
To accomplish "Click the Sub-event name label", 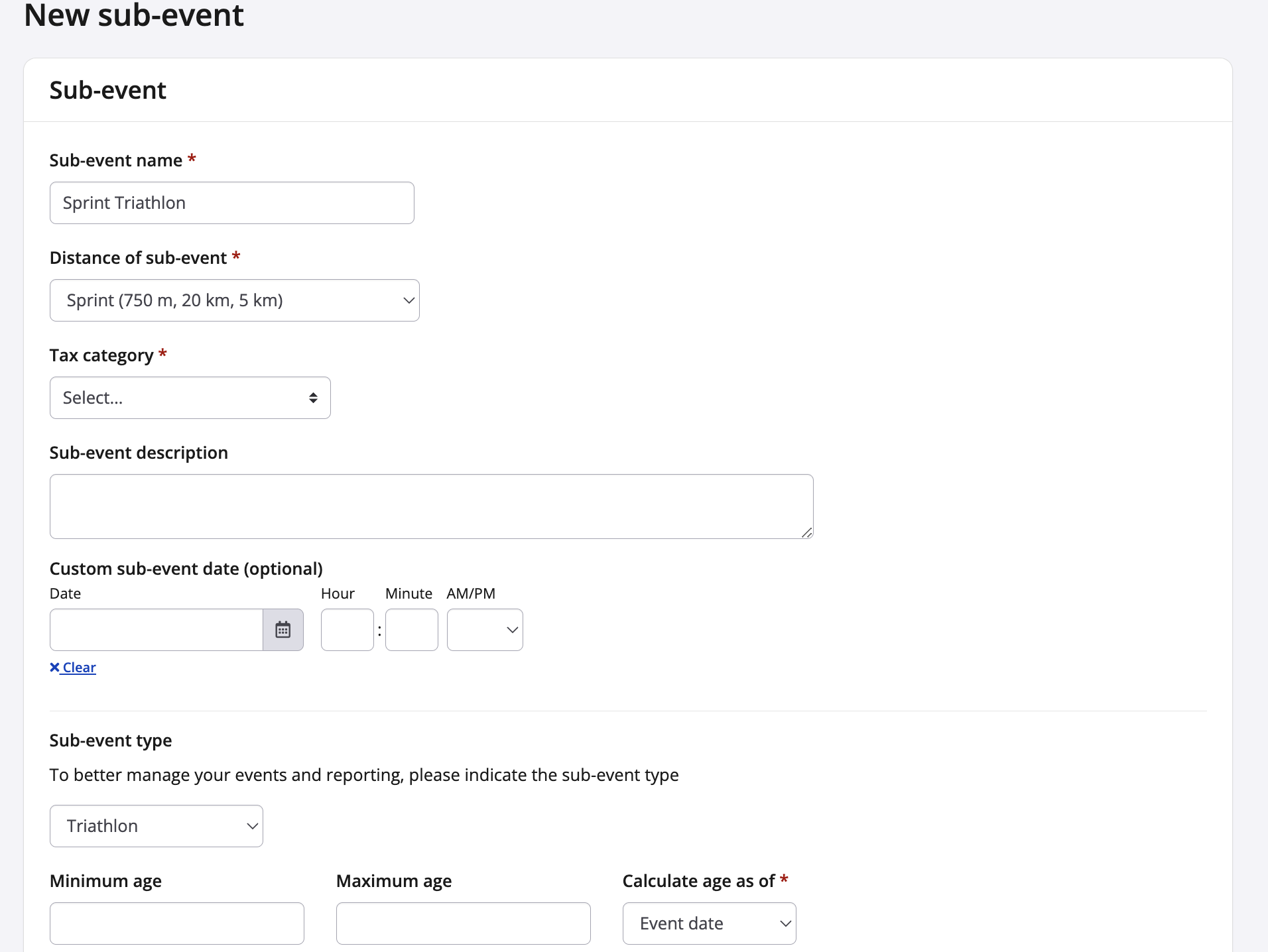I will 115,160.
